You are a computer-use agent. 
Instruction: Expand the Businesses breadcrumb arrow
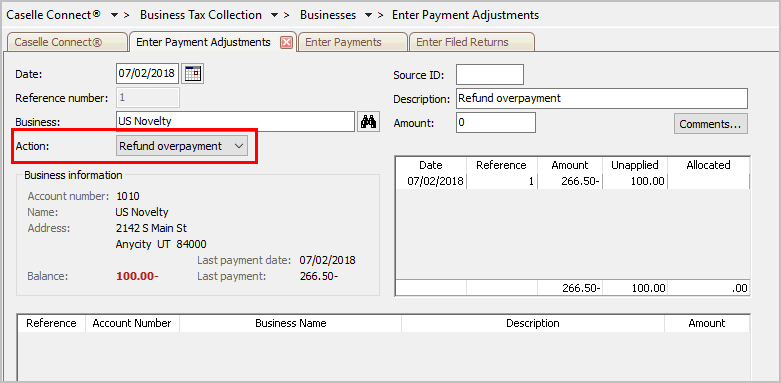(368, 15)
